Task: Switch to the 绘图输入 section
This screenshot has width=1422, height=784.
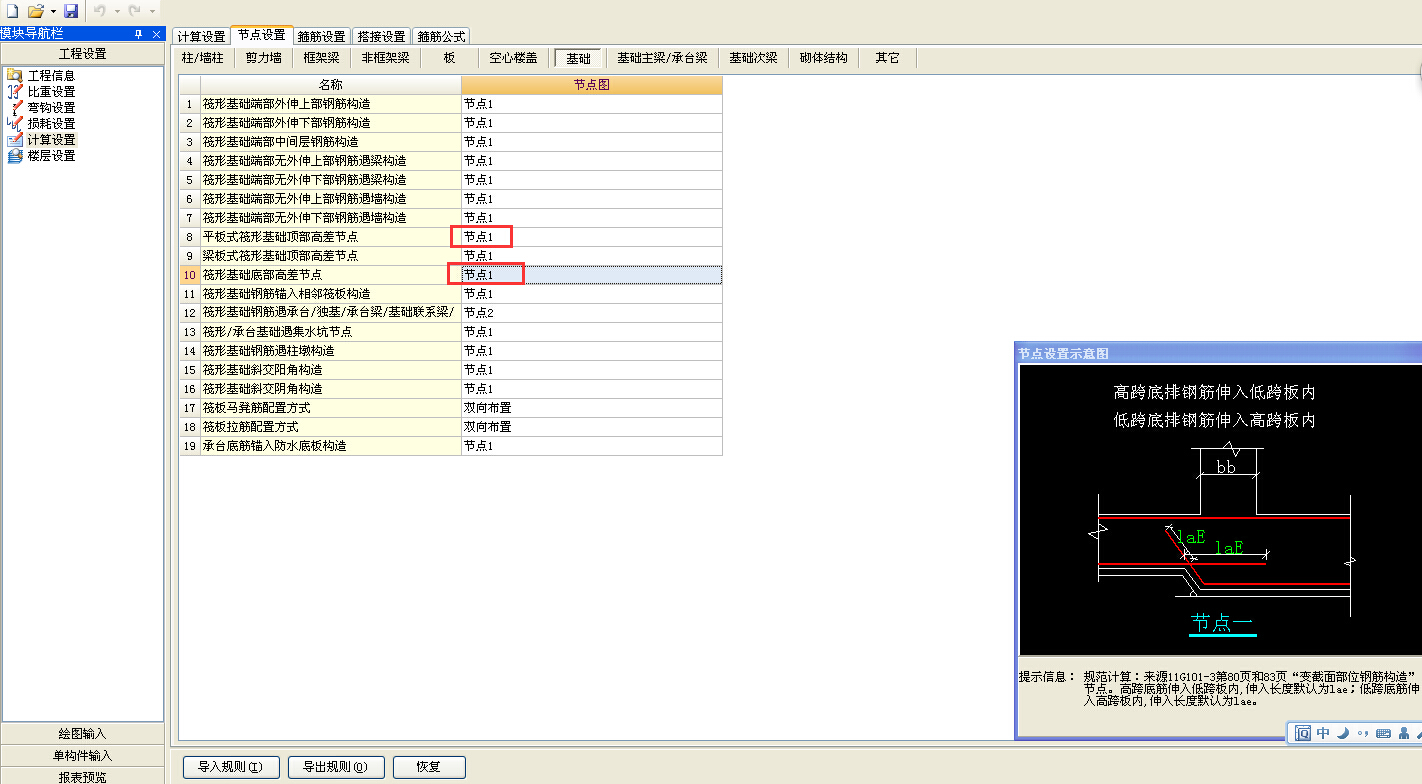Action: click(82, 733)
